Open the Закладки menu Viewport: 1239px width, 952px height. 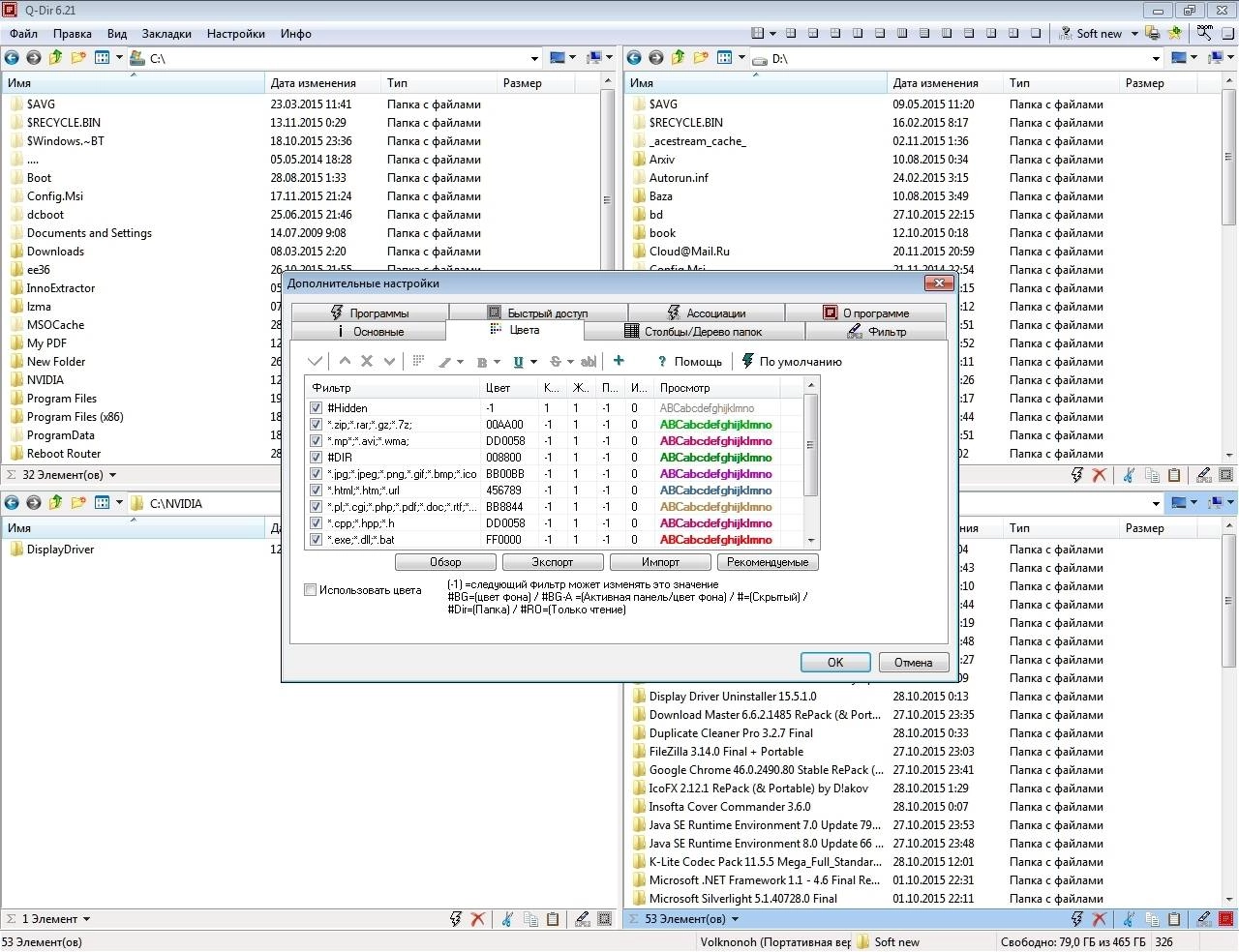[166, 33]
